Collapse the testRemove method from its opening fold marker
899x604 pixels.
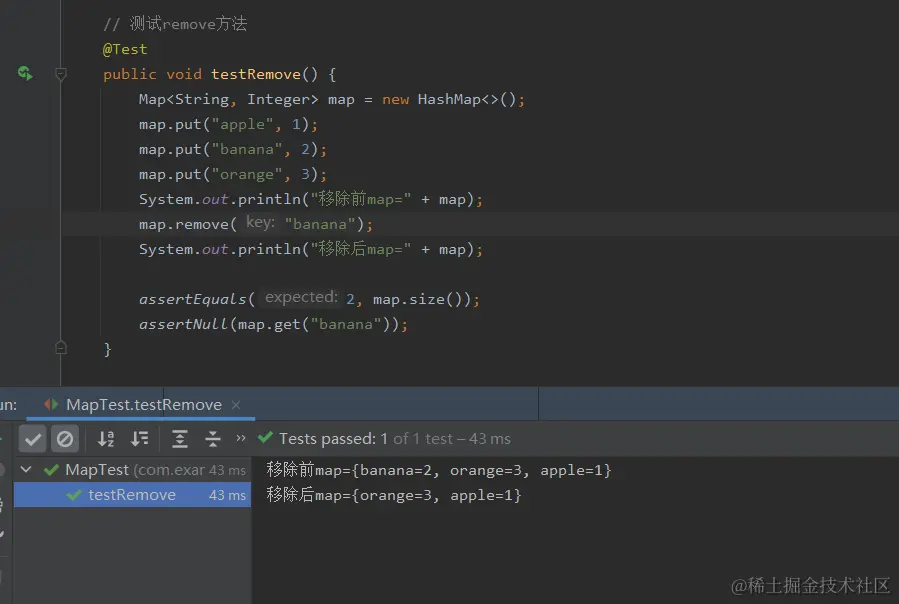coord(61,73)
